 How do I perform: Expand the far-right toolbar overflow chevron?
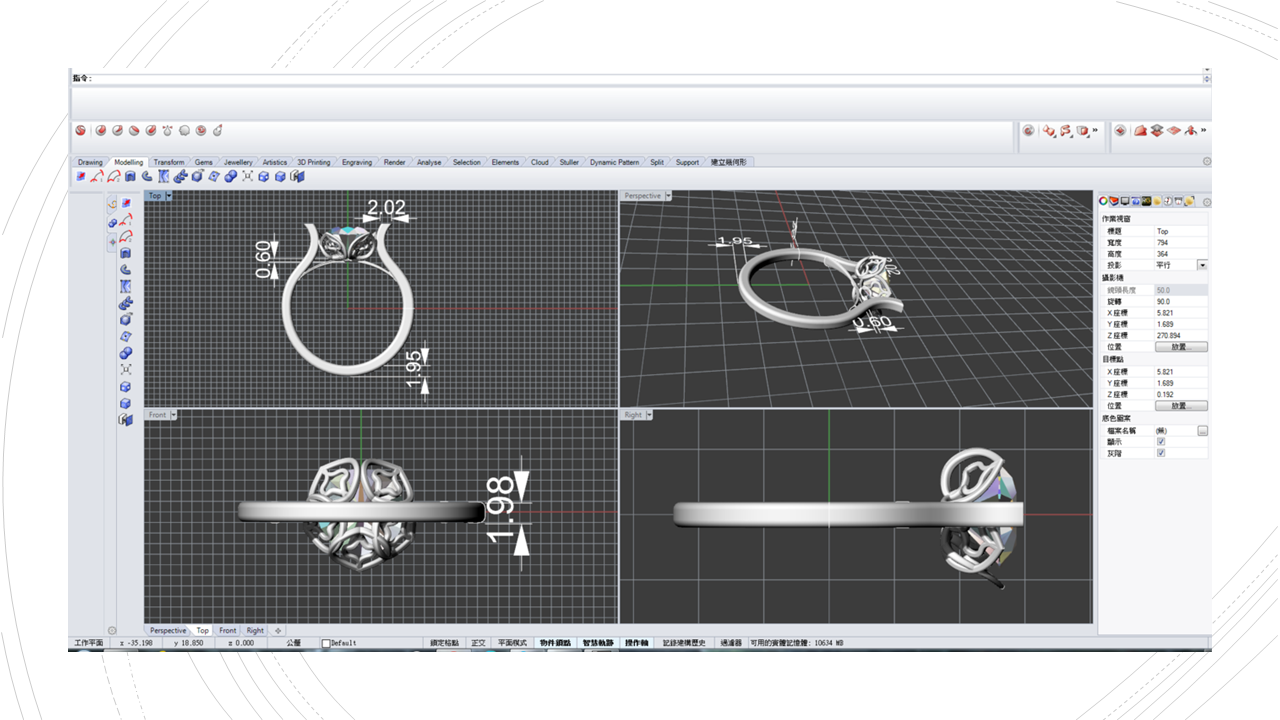tap(1204, 130)
